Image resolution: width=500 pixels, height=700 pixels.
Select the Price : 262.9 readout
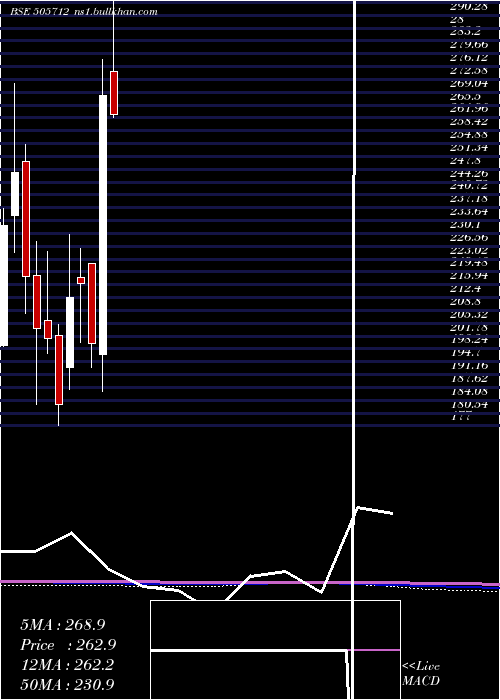click(x=68, y=645)
